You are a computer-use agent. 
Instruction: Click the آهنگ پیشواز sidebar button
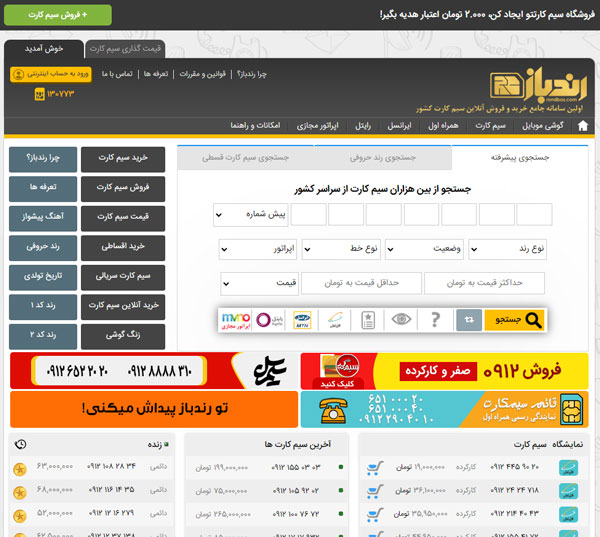coord(43,218)
